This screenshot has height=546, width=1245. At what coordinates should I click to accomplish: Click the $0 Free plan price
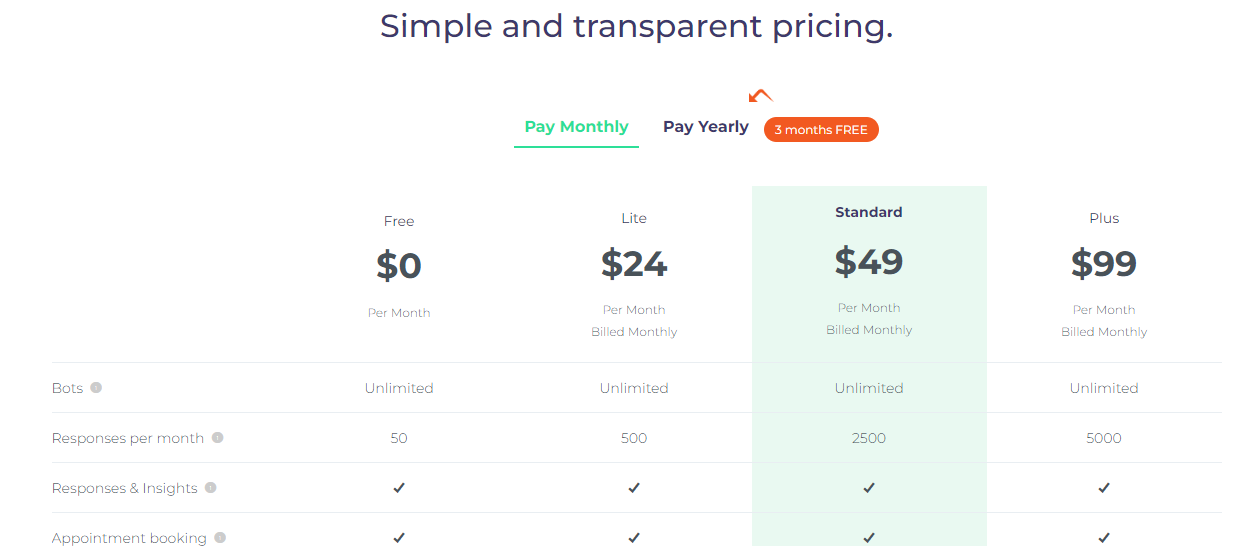tap(399, 266)
